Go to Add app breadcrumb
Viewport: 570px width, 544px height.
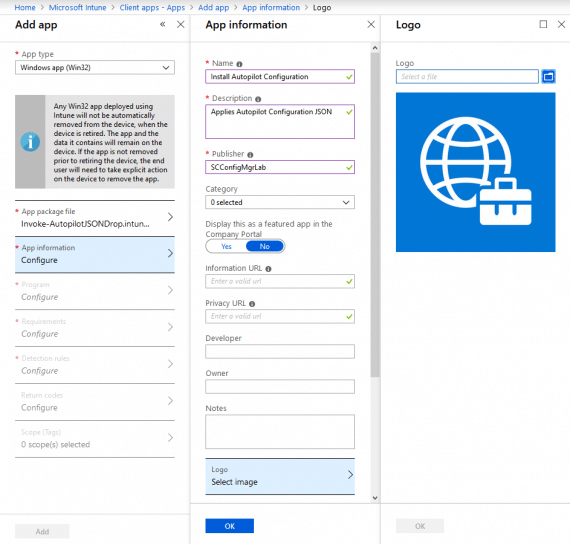pos(213,7)
